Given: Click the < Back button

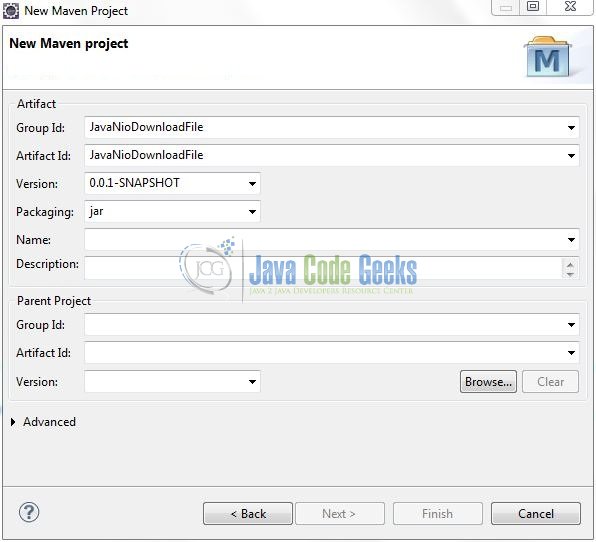Looking at the screenshot, I should coord(248,514).
